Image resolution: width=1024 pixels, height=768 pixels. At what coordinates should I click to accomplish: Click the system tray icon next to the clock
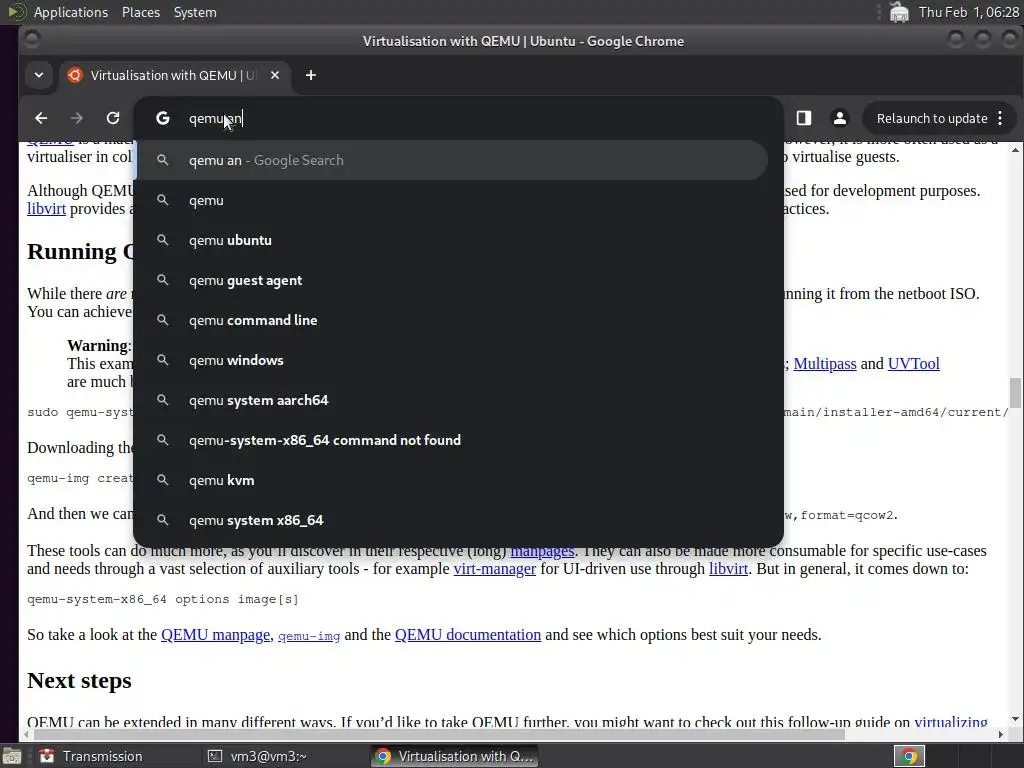click(x=899, y=12)
